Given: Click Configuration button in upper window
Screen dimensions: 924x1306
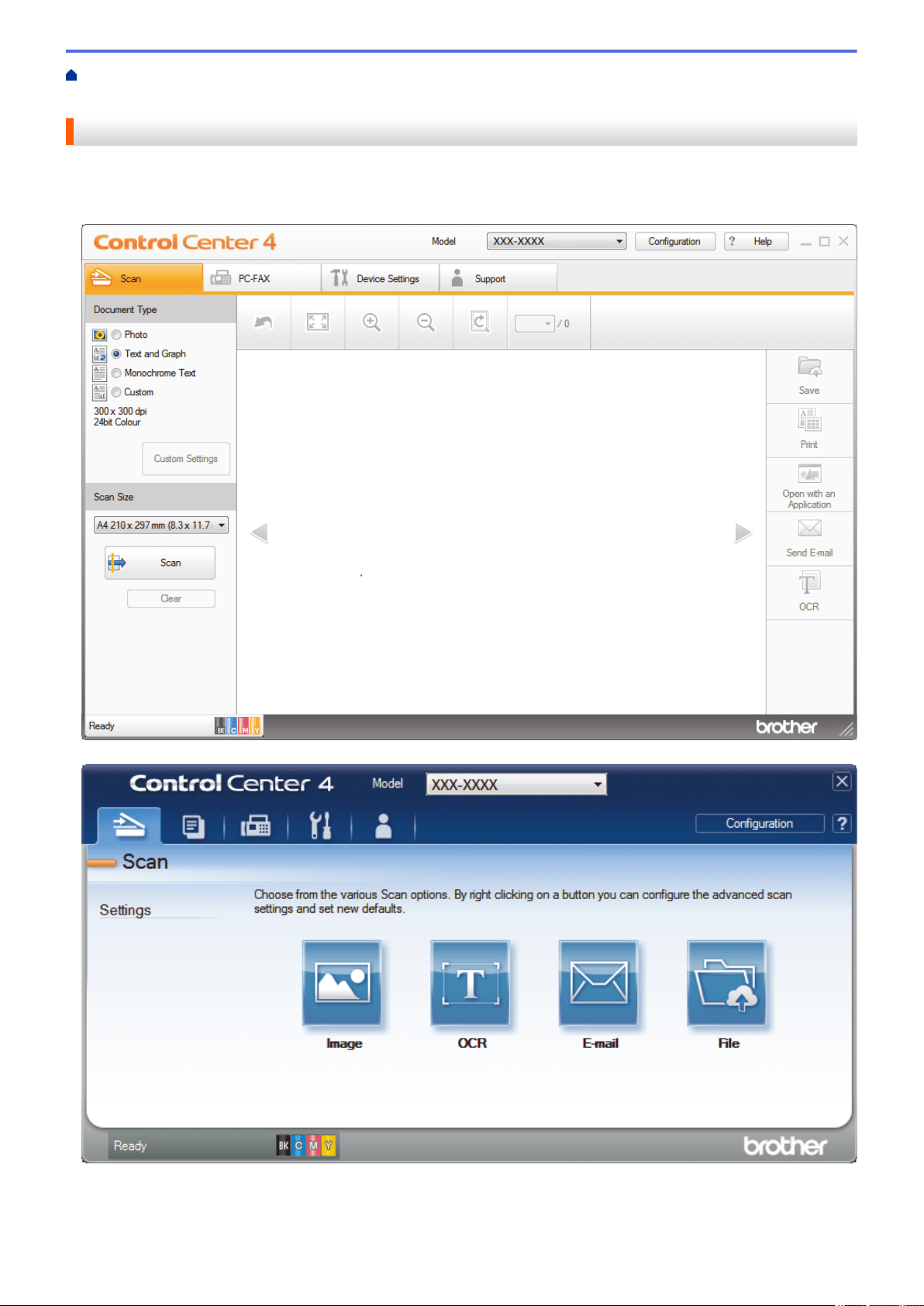Looking at the screenshot, I should click(675, 241).
